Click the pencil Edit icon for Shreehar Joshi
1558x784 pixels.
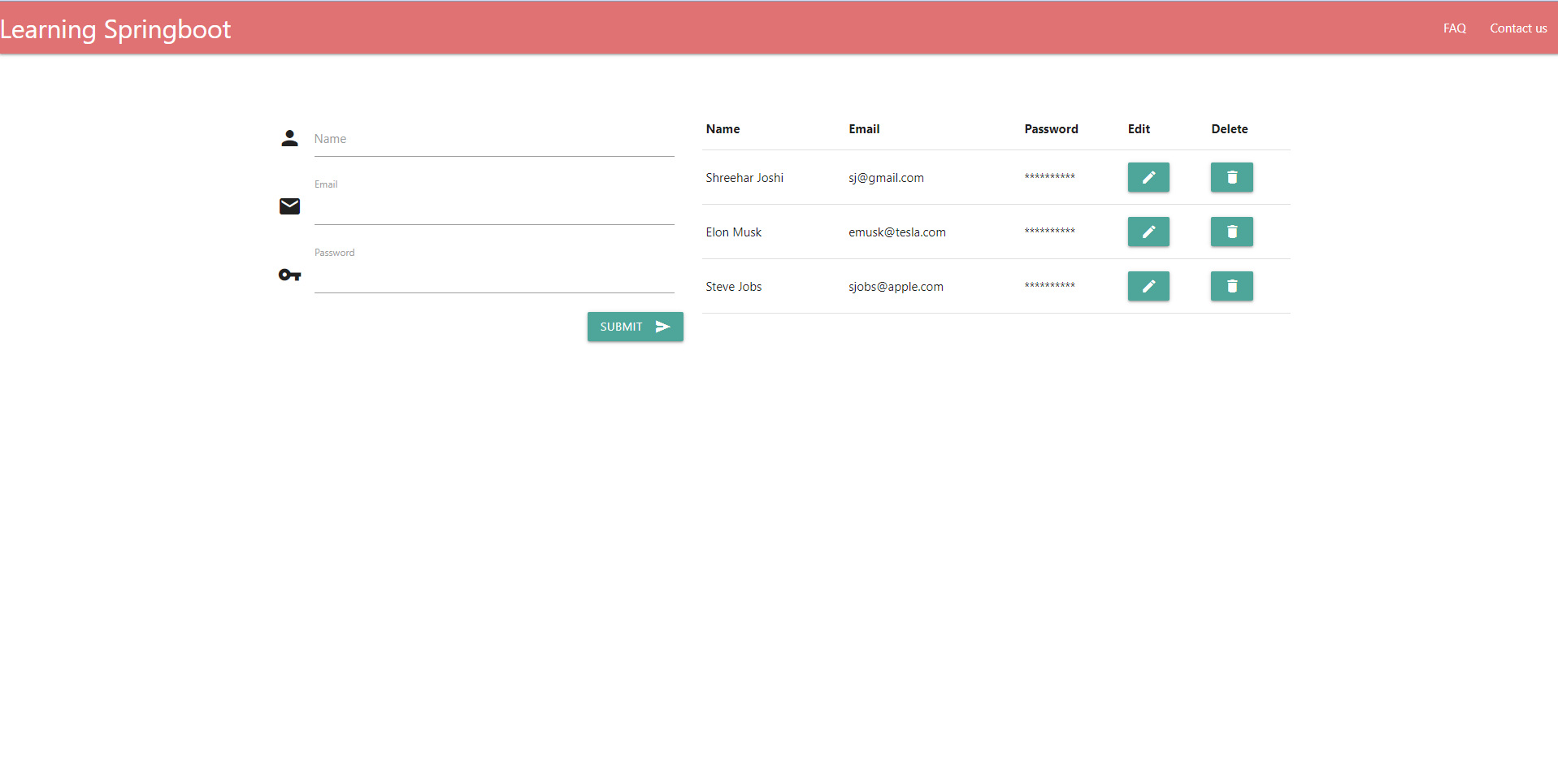tap(1148, 177)
